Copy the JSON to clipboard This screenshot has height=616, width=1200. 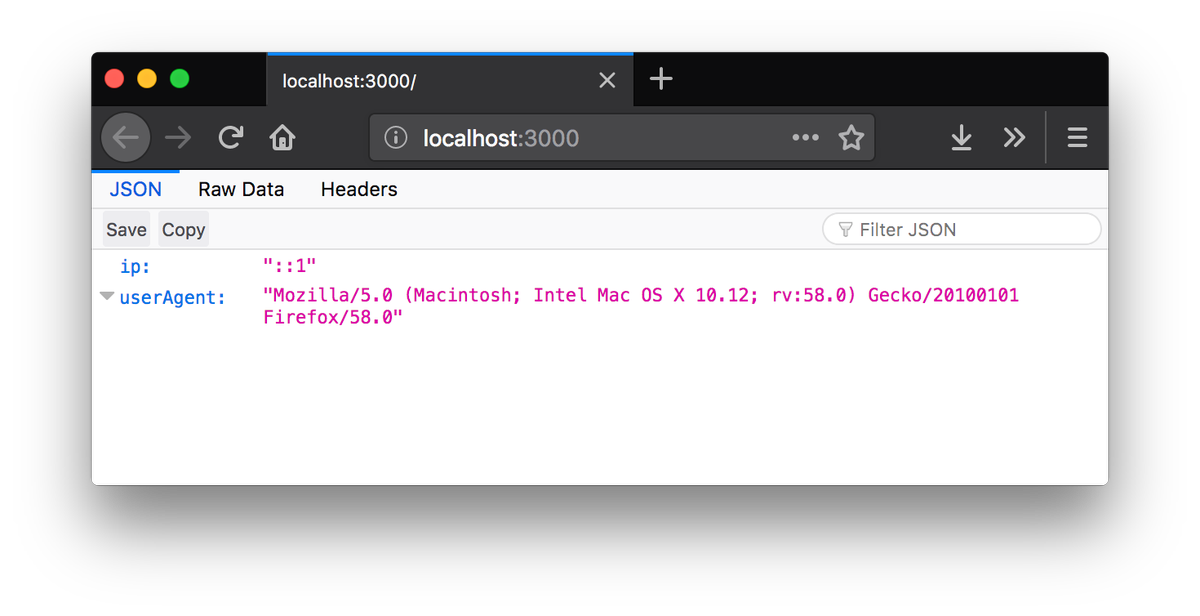click(x=183, y=229)
